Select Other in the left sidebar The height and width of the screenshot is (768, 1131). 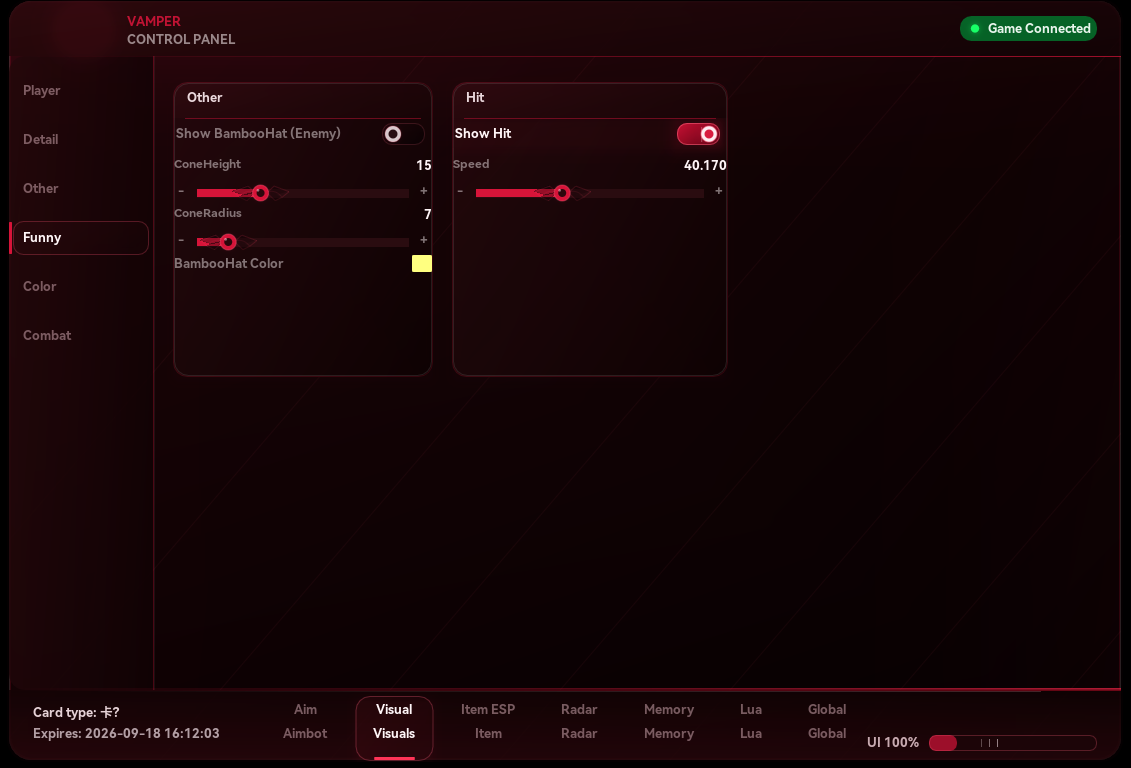[x=81, y=189]
